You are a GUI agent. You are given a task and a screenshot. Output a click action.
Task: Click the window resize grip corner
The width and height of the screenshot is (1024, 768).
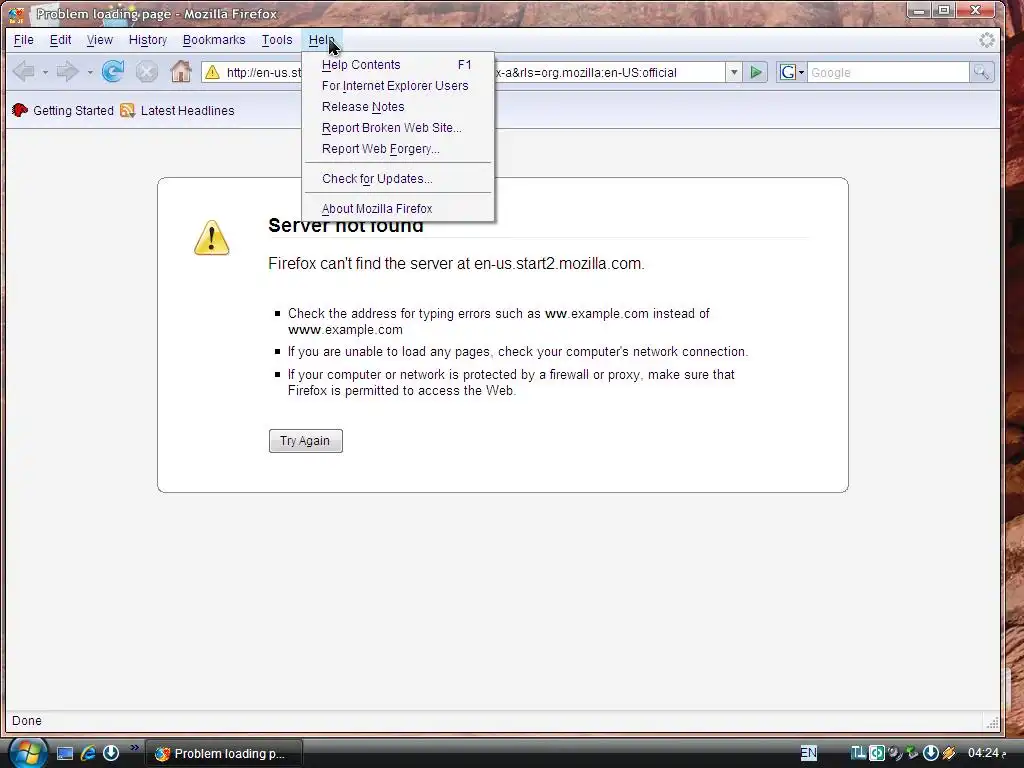992,722
